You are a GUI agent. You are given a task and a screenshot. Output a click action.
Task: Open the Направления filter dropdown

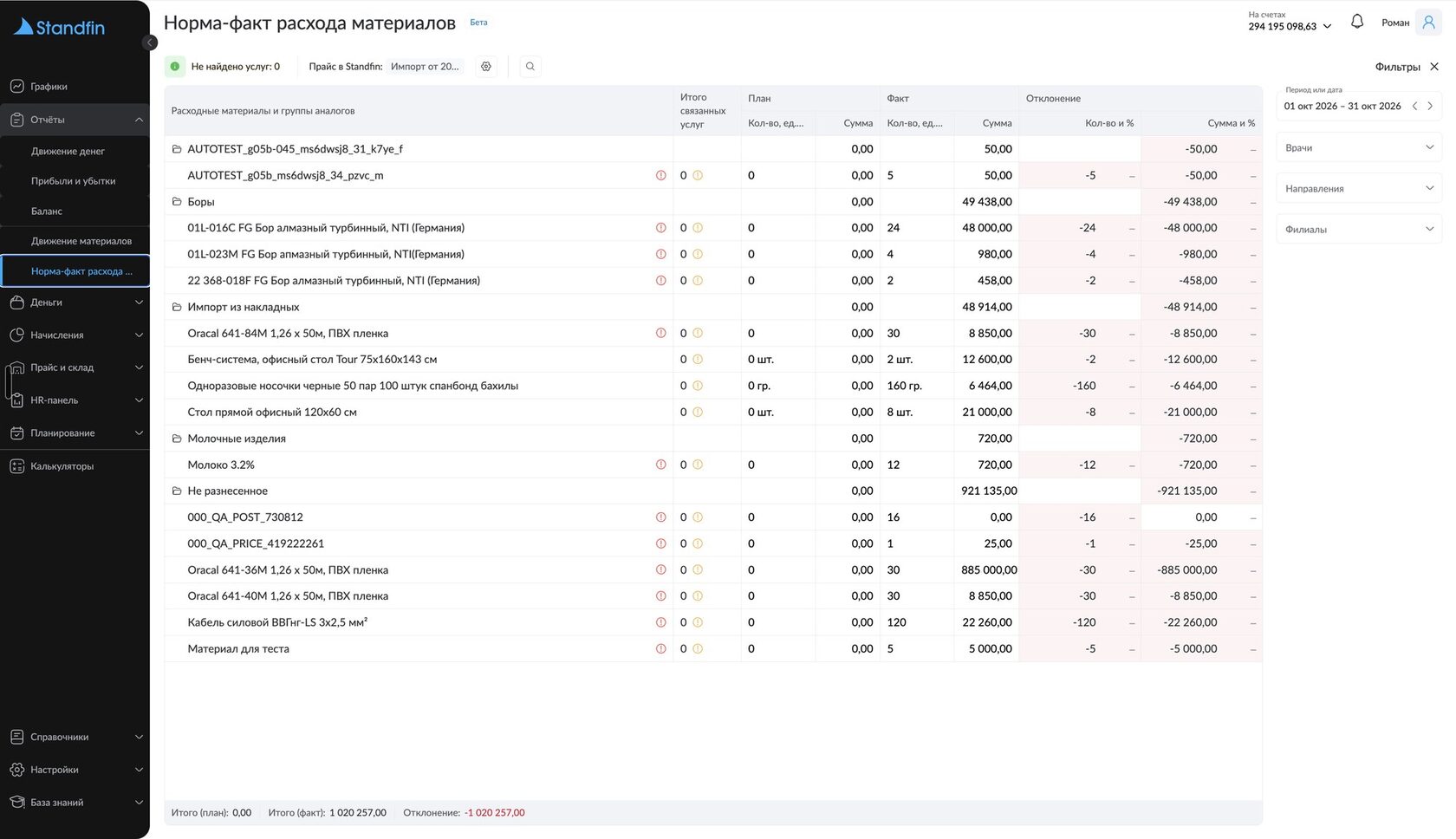(1359, 188)
